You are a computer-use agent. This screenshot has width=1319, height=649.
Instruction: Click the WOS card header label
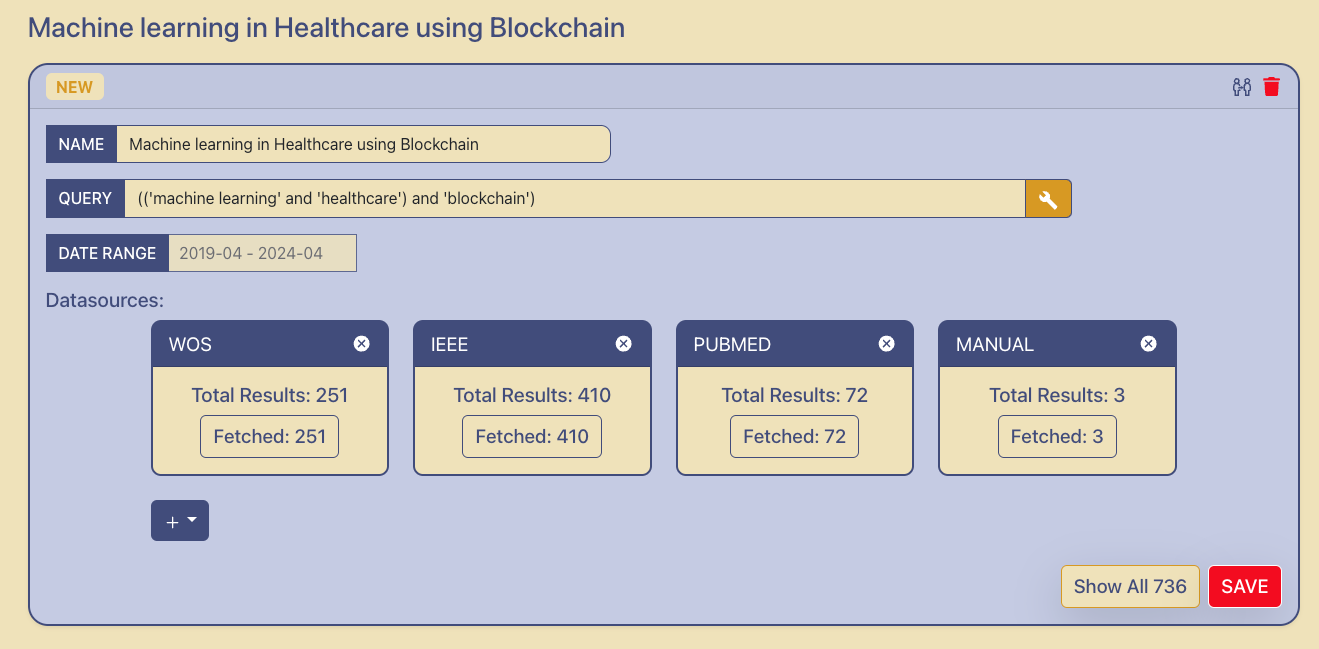pos(190,344)
